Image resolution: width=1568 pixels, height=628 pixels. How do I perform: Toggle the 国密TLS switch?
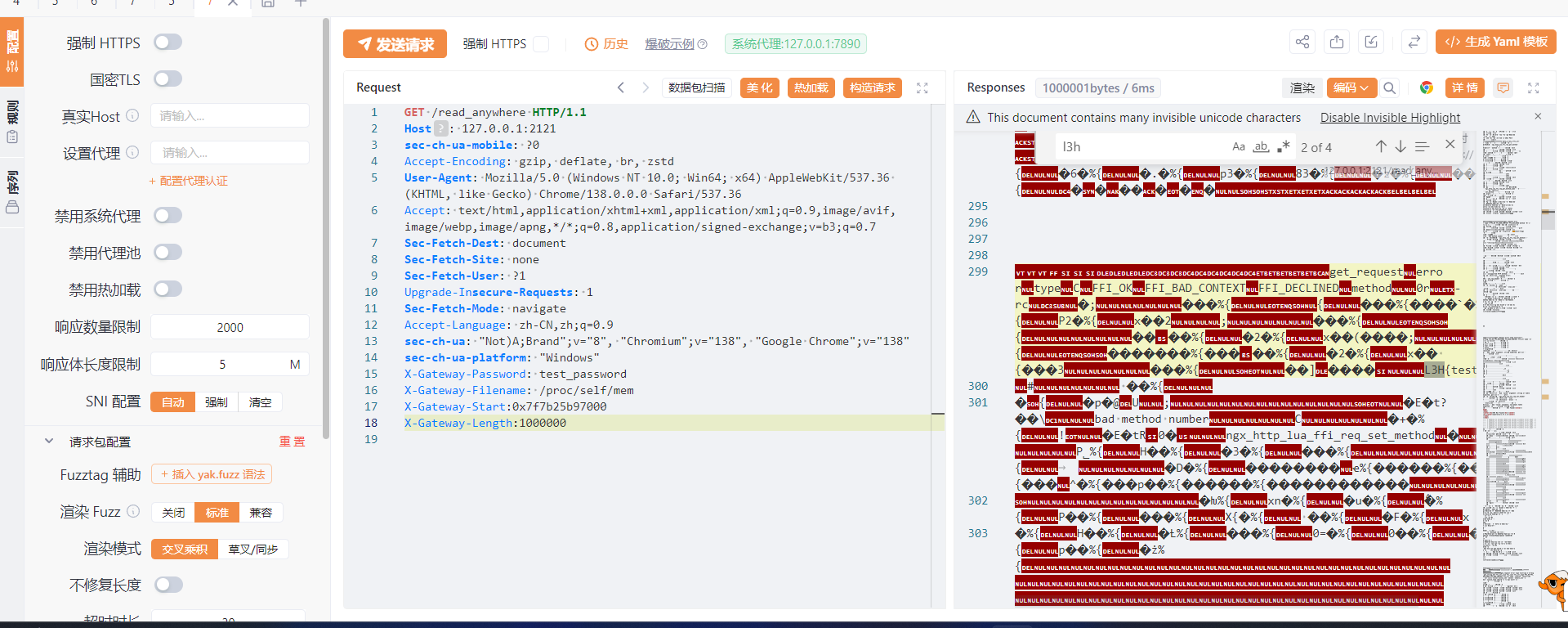coord(168,79)
